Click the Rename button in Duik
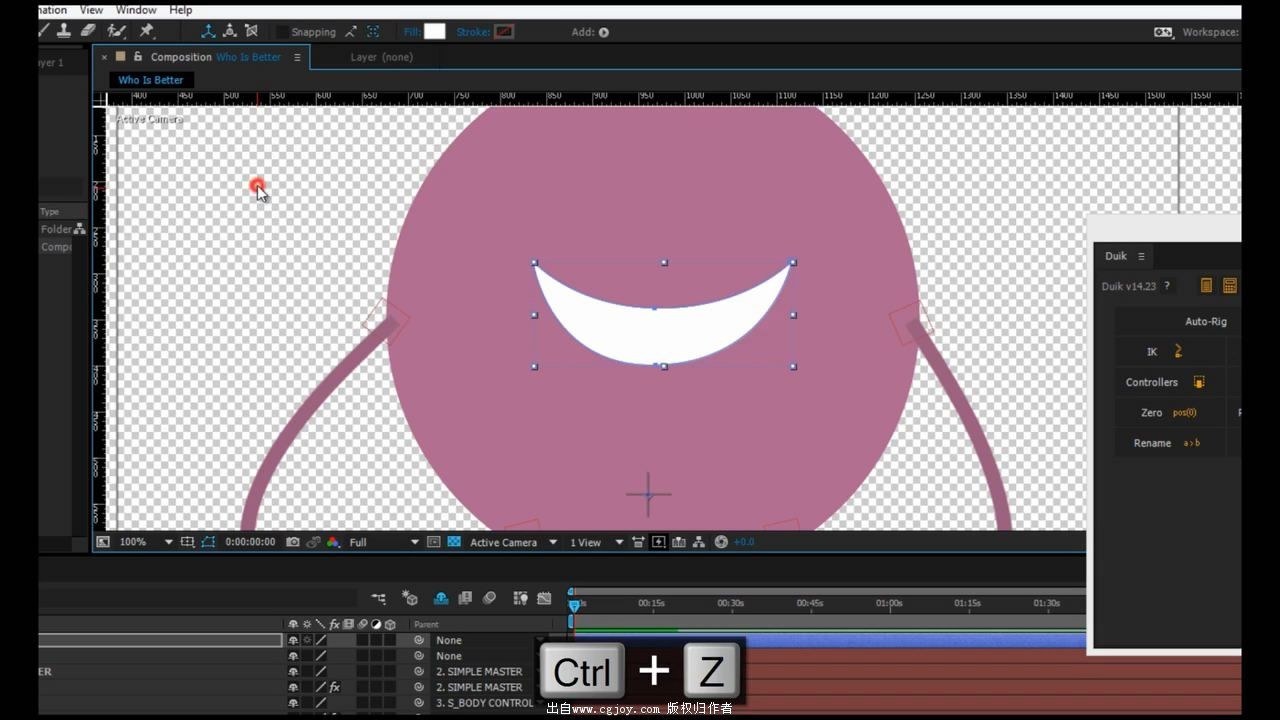 click(x=1171, y=443)
